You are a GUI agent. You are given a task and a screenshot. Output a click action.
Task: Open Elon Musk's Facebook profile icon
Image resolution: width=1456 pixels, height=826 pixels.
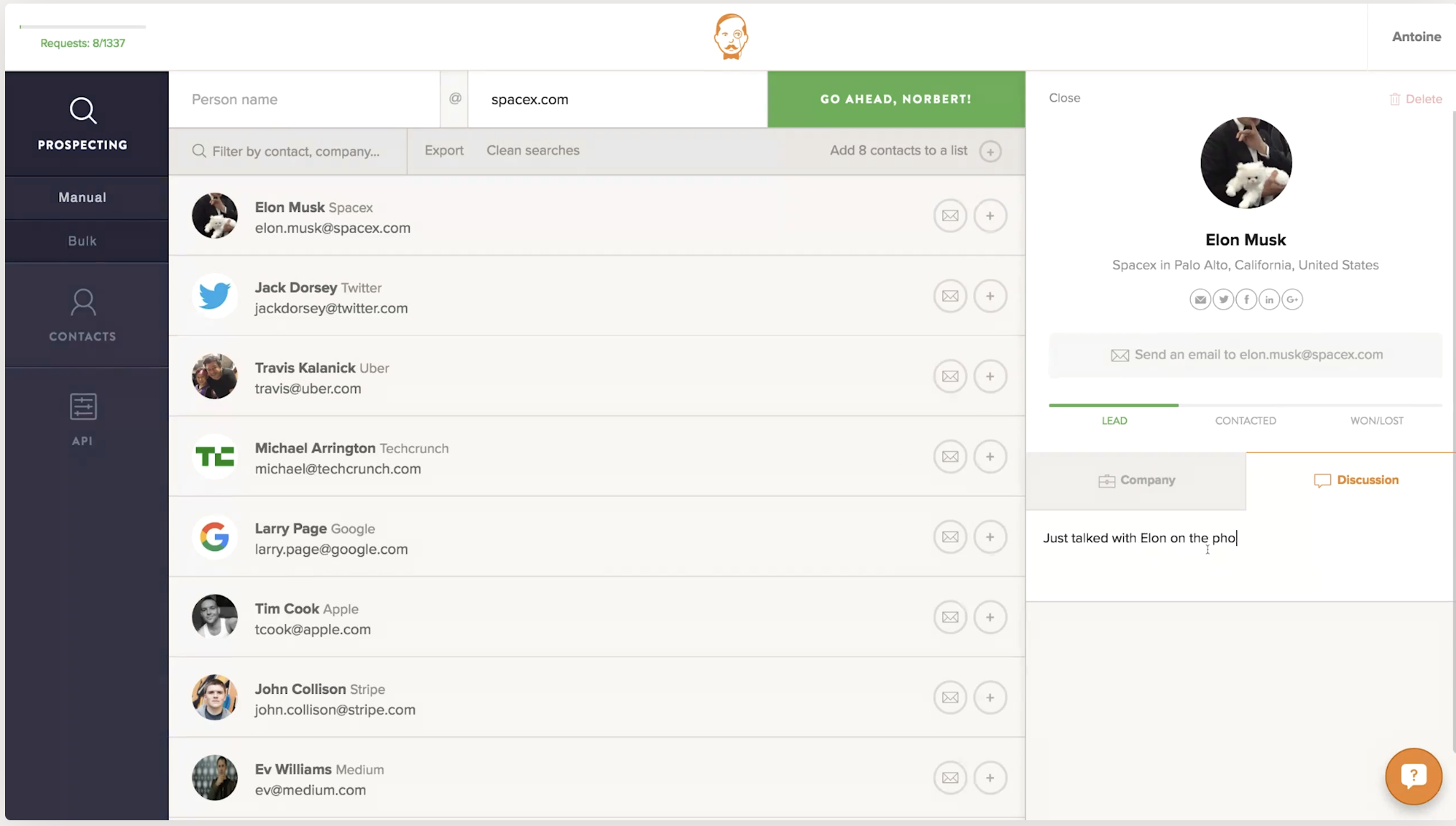click(1246, 300)
